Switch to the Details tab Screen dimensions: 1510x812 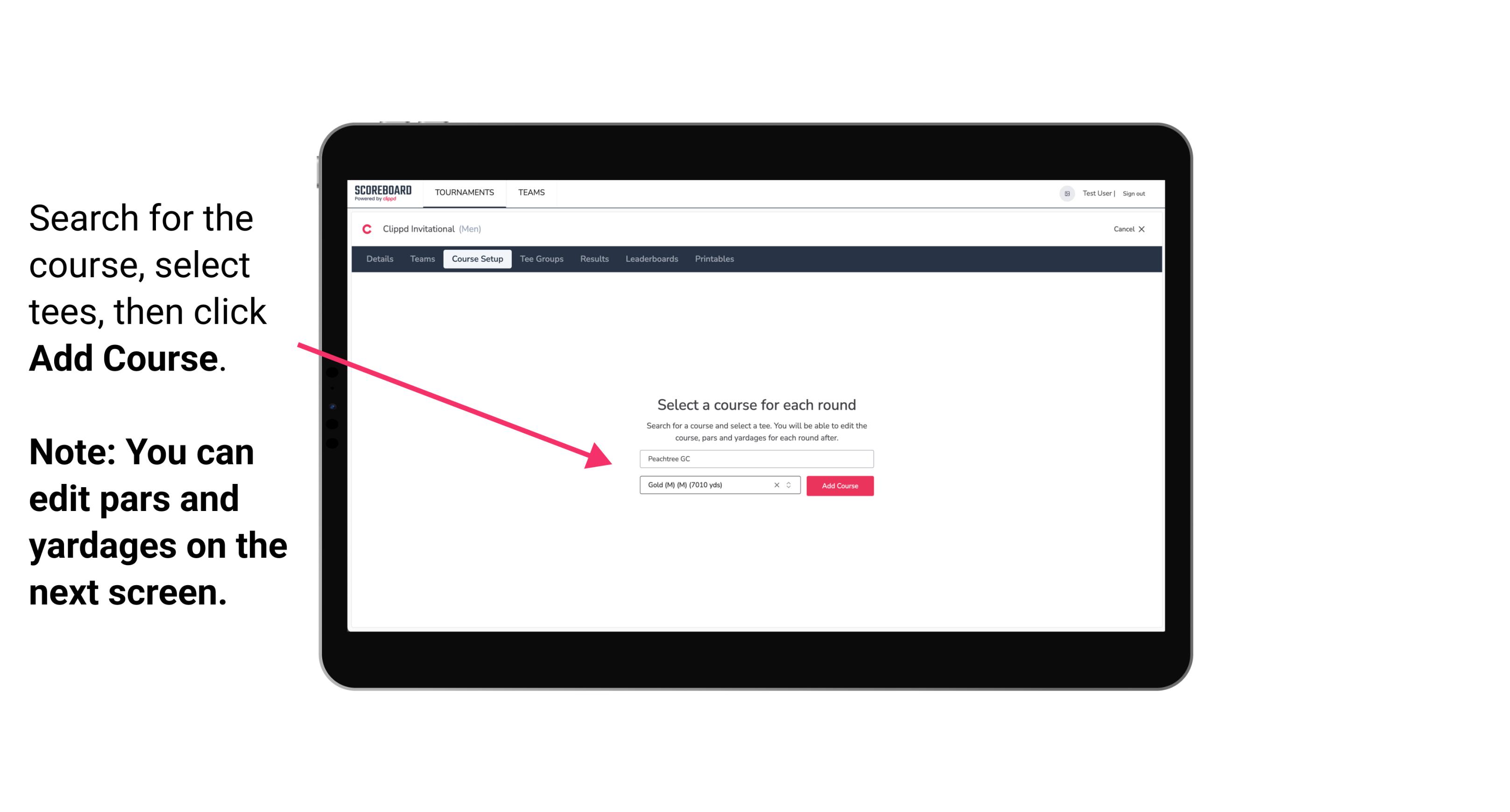pyautogui.click(x=379, y=258)
